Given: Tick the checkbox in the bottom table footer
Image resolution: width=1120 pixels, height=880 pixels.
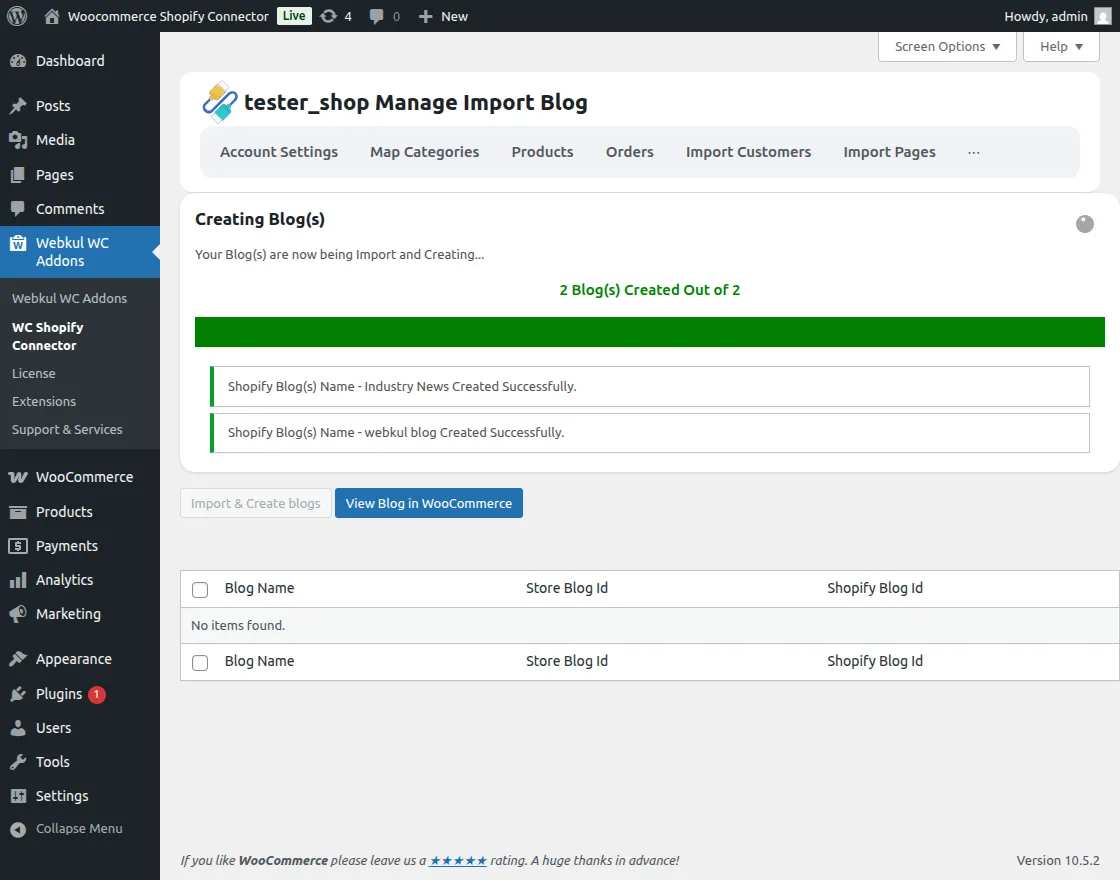Looking at the screenshot, I should [x=200, y=662].
